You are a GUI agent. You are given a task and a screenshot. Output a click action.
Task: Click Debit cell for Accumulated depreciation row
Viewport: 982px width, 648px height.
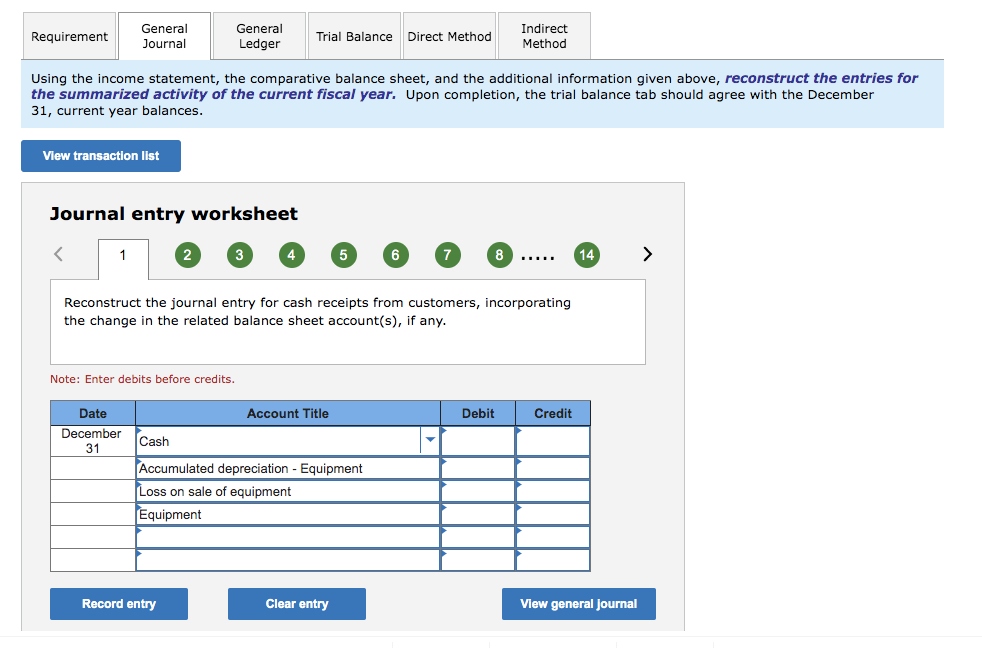(478, 468)
